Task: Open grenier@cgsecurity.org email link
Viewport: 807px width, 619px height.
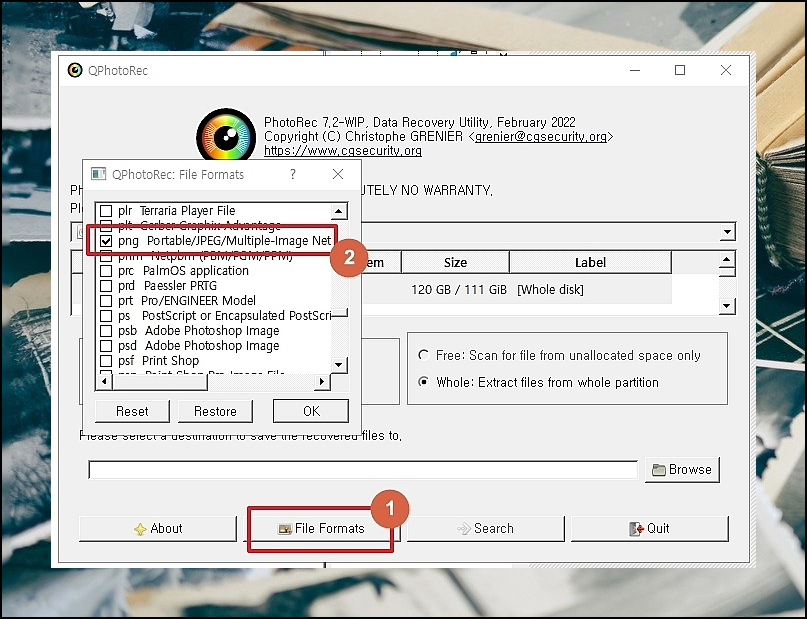Action: coord(541,137)
